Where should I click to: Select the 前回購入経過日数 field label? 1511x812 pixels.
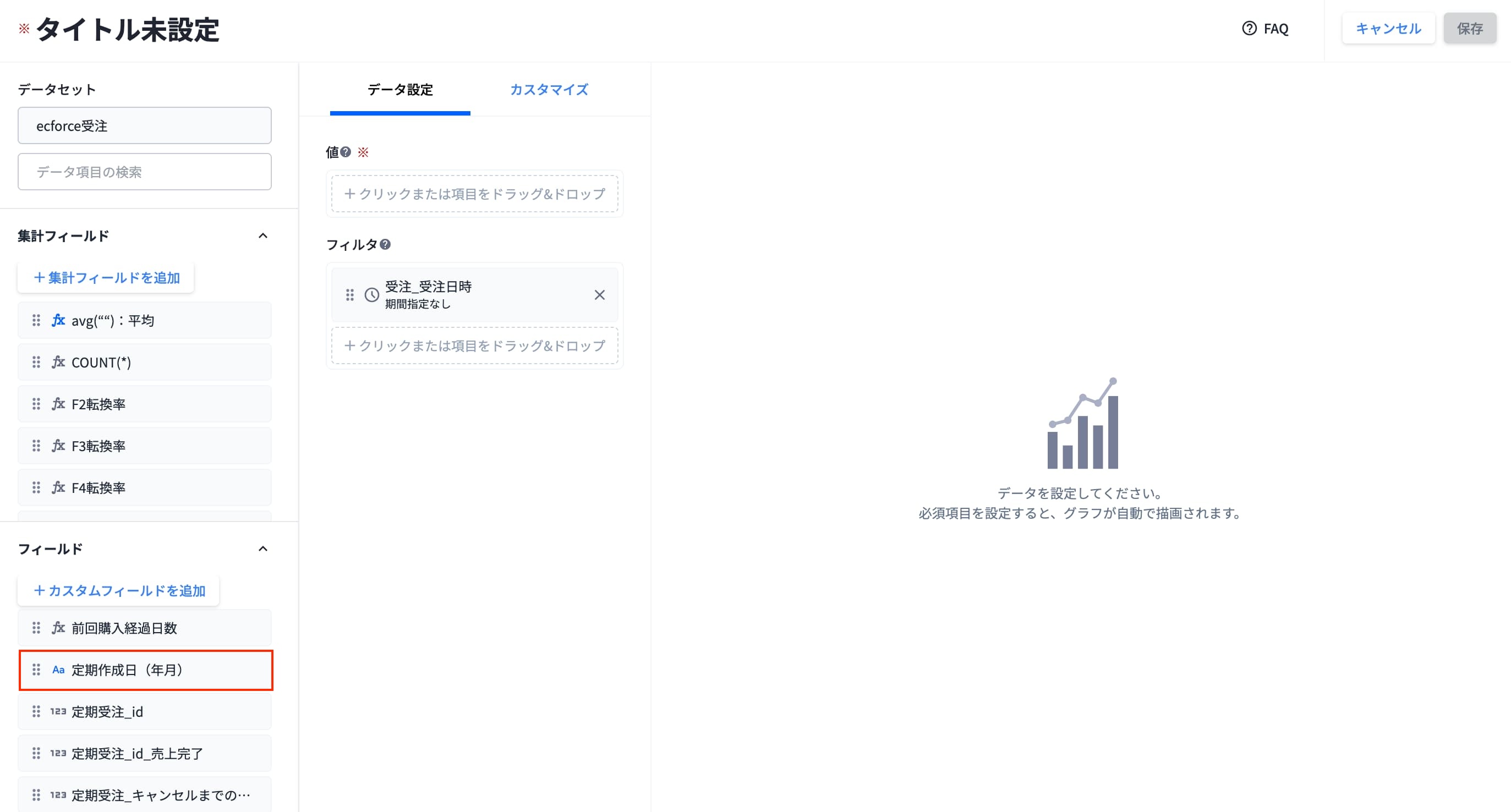[x=124, y=628]
